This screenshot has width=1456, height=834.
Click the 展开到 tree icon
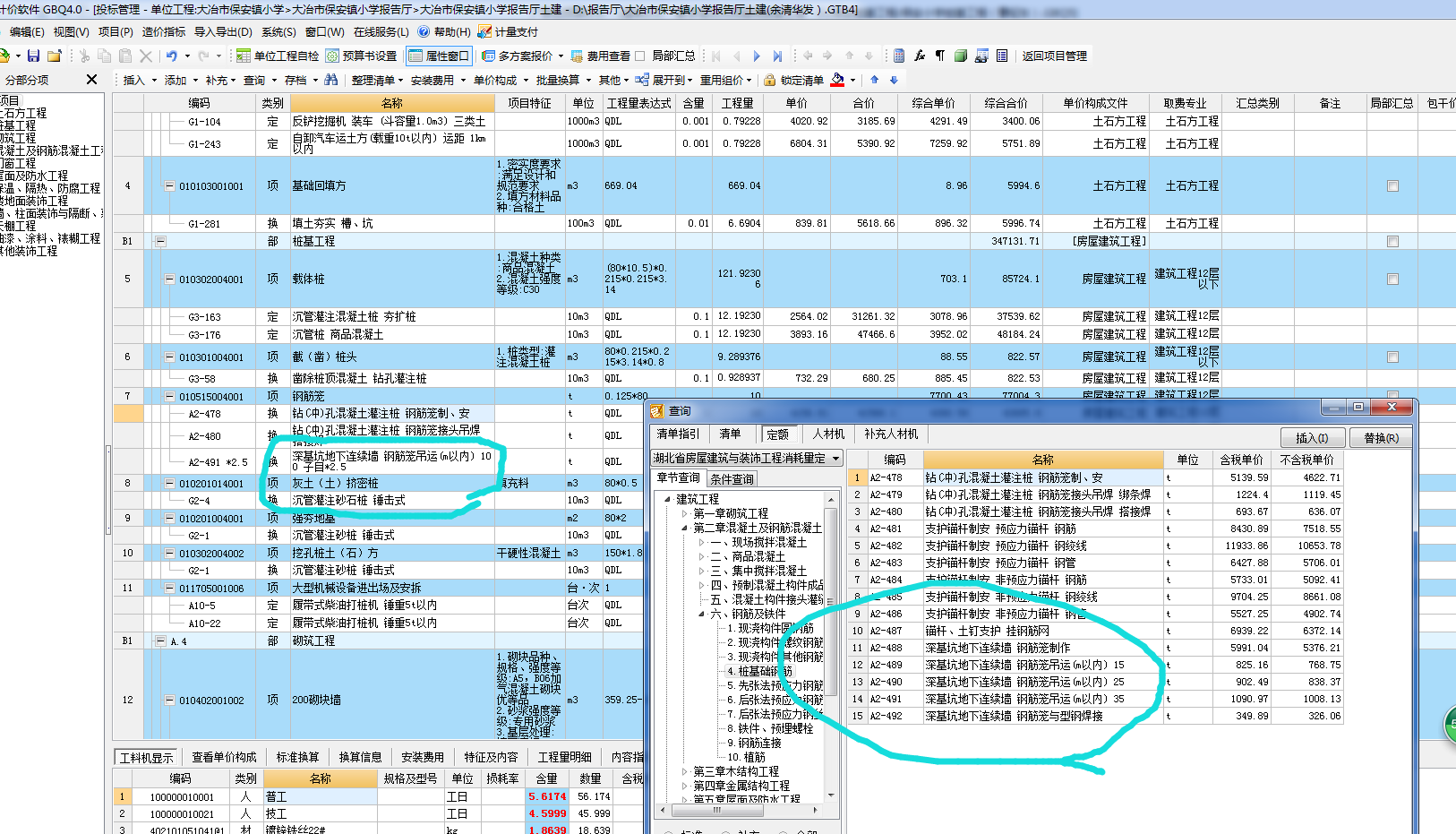point(643,80)
